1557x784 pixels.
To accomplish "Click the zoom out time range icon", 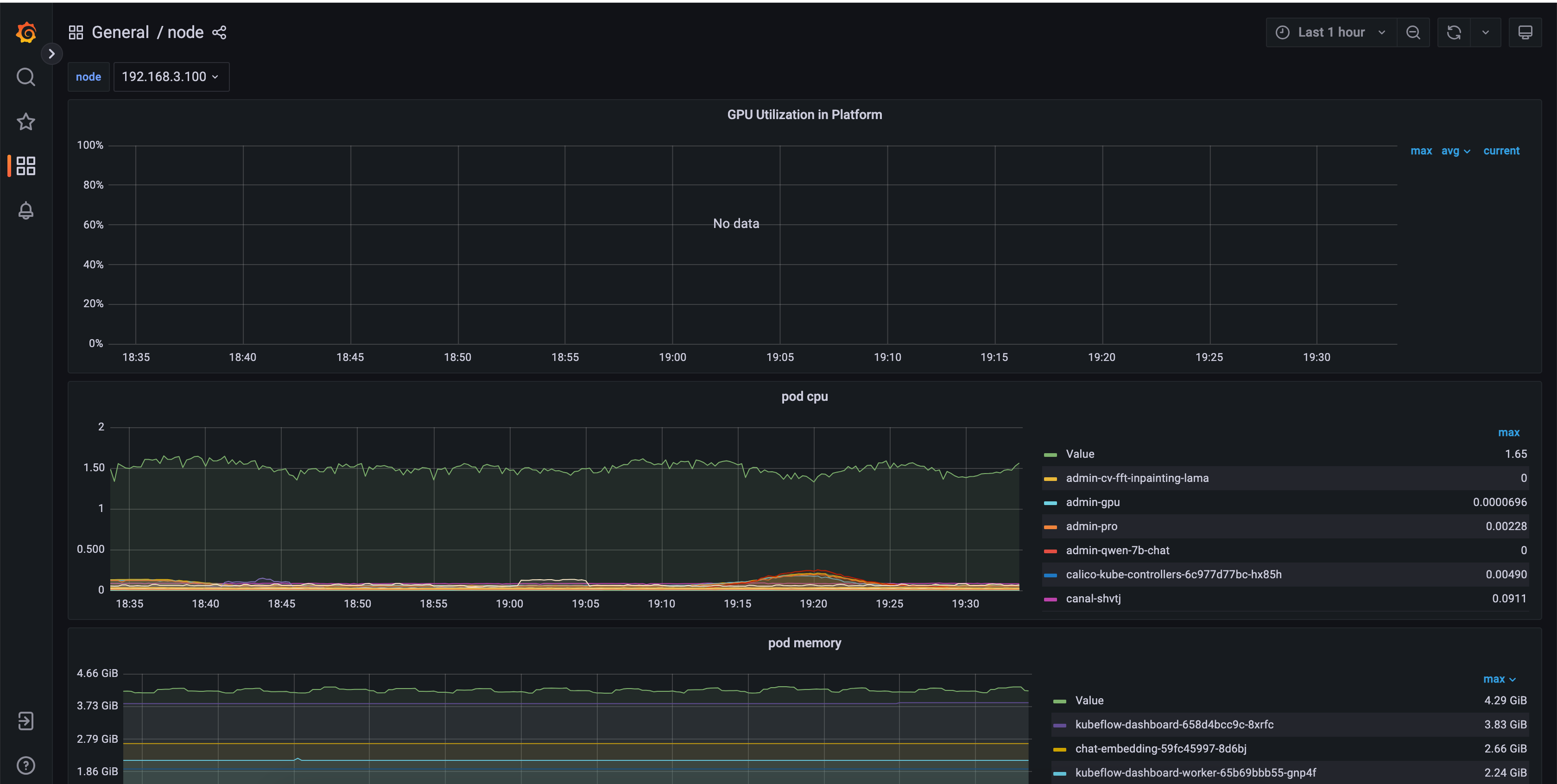I will tap(1412, 32).
